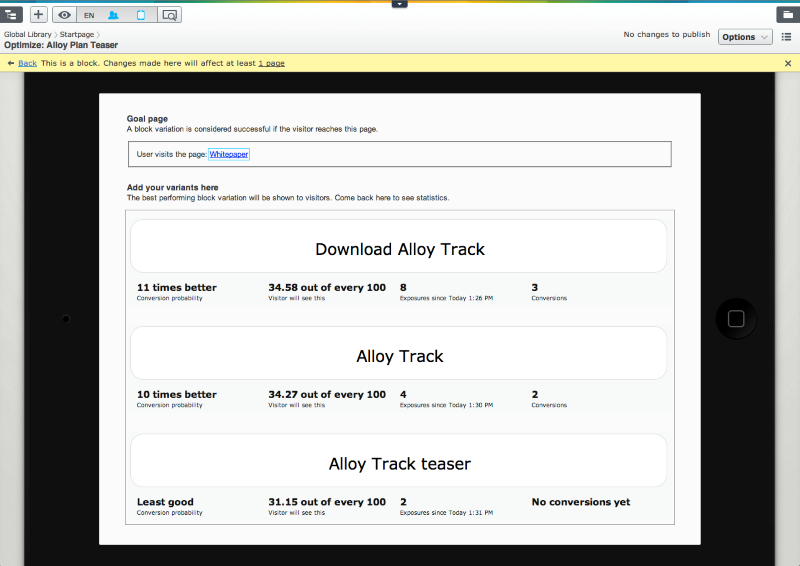Close the yellow block notification bar
Image resolution: width=800 pixels, height=566 pixels.
[788, 63]
